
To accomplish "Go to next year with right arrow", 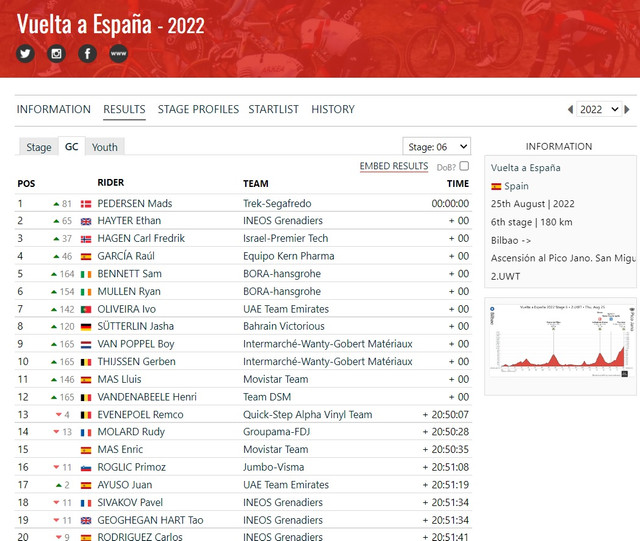I will point(627,109).
